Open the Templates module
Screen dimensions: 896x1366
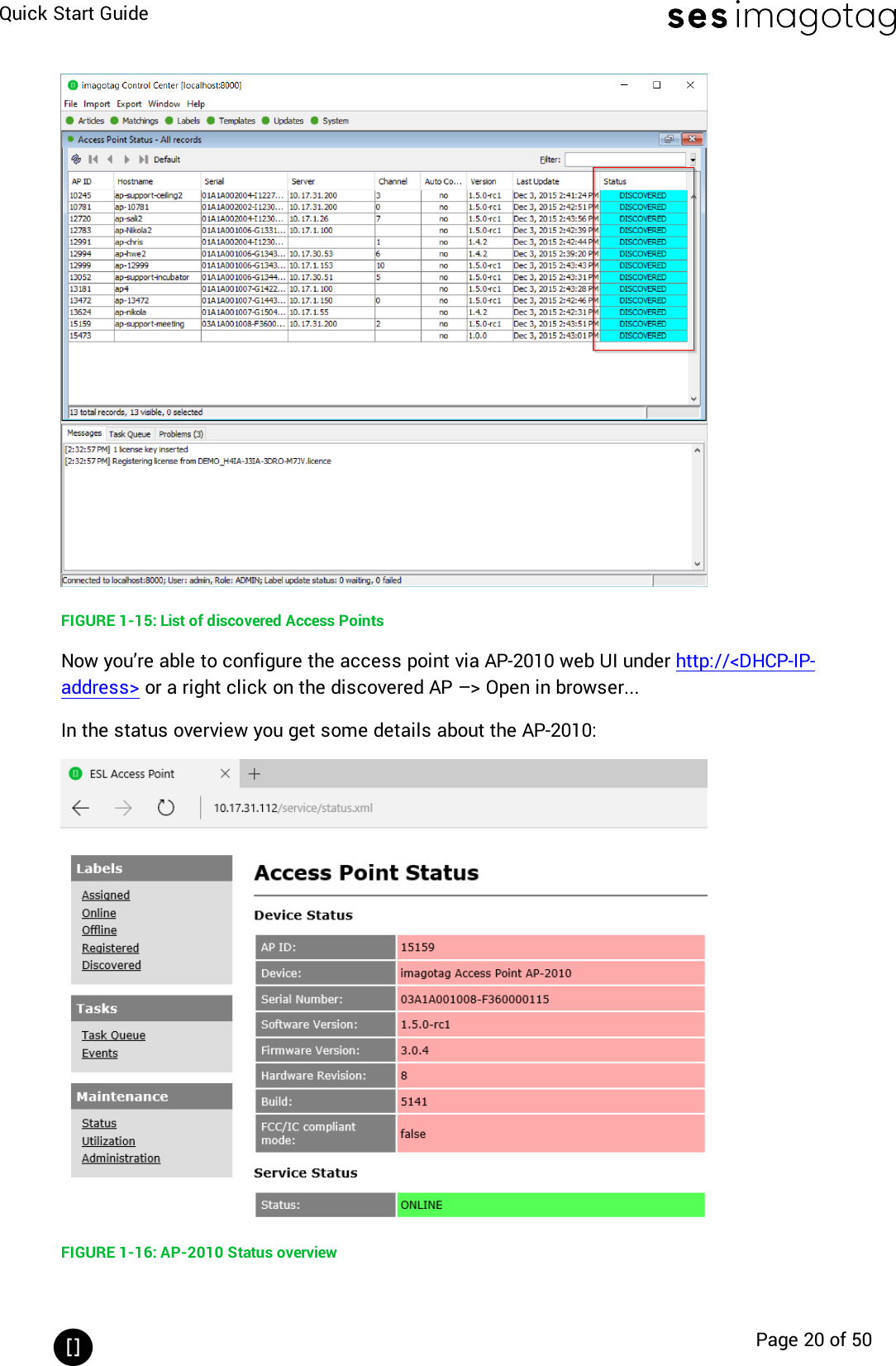(x=231, y=121)
